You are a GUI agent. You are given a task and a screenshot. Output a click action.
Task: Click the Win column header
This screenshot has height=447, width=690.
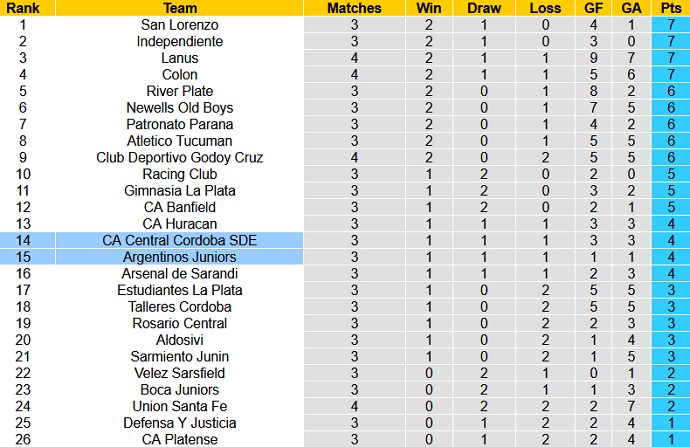[428, 8]
